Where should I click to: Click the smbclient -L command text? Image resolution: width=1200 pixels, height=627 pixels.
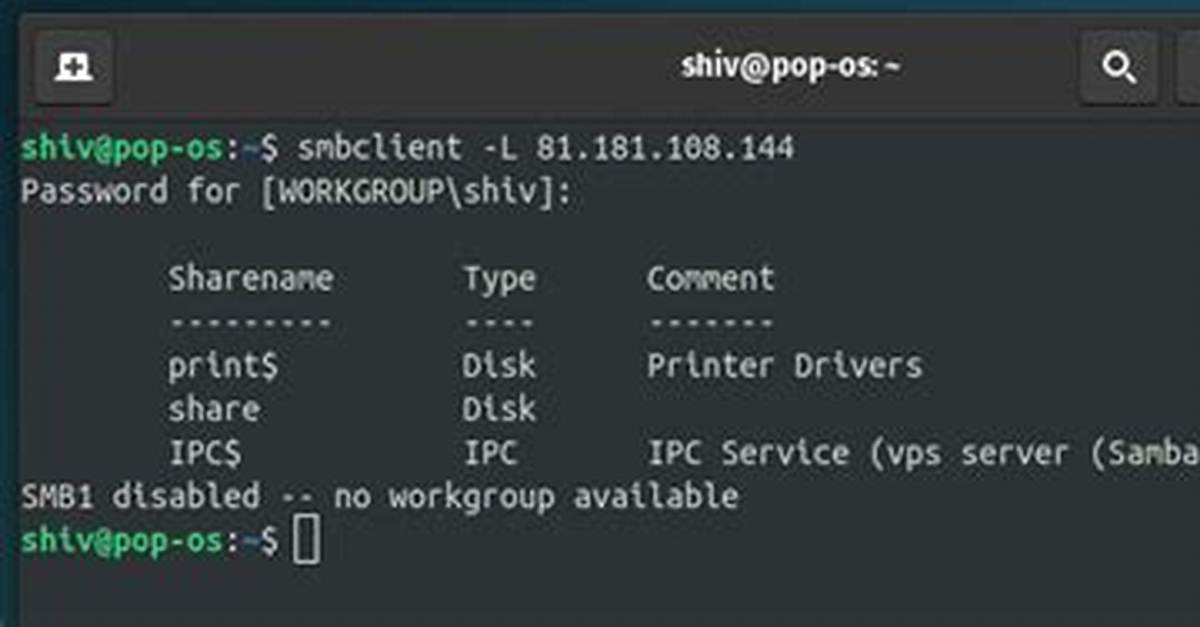[408, 149]
